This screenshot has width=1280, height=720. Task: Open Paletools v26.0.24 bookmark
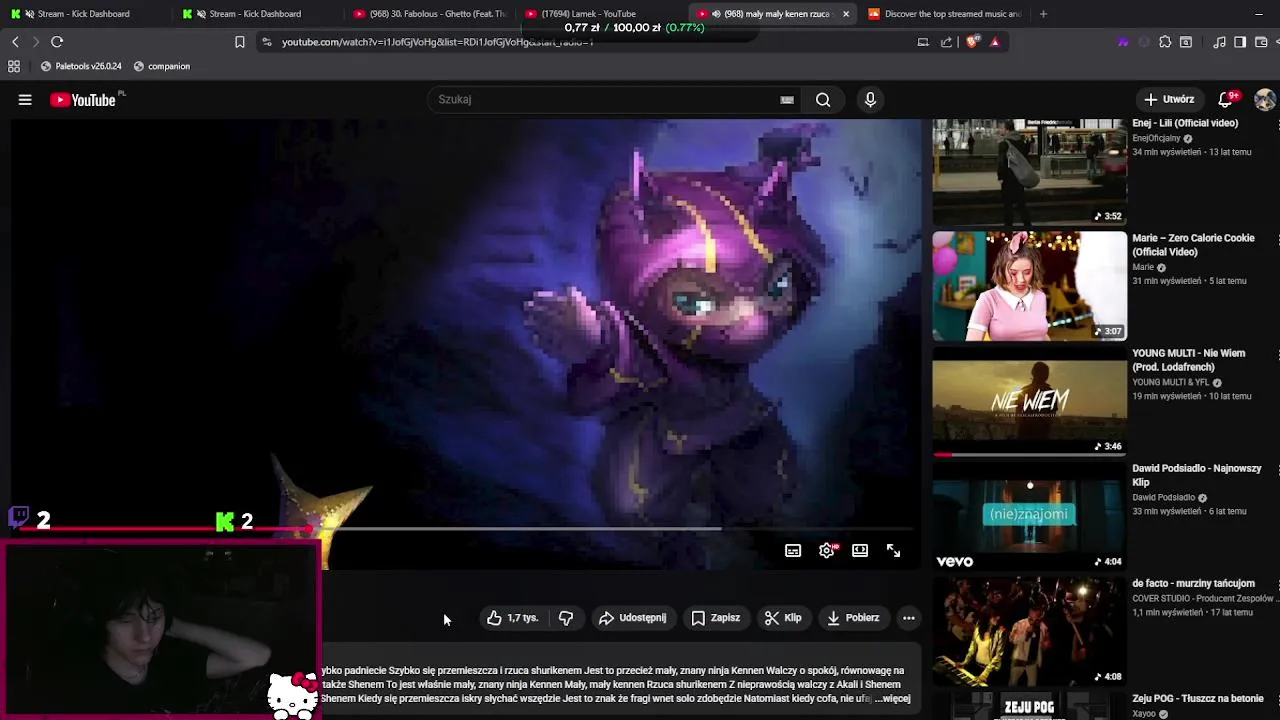(81, 66)
